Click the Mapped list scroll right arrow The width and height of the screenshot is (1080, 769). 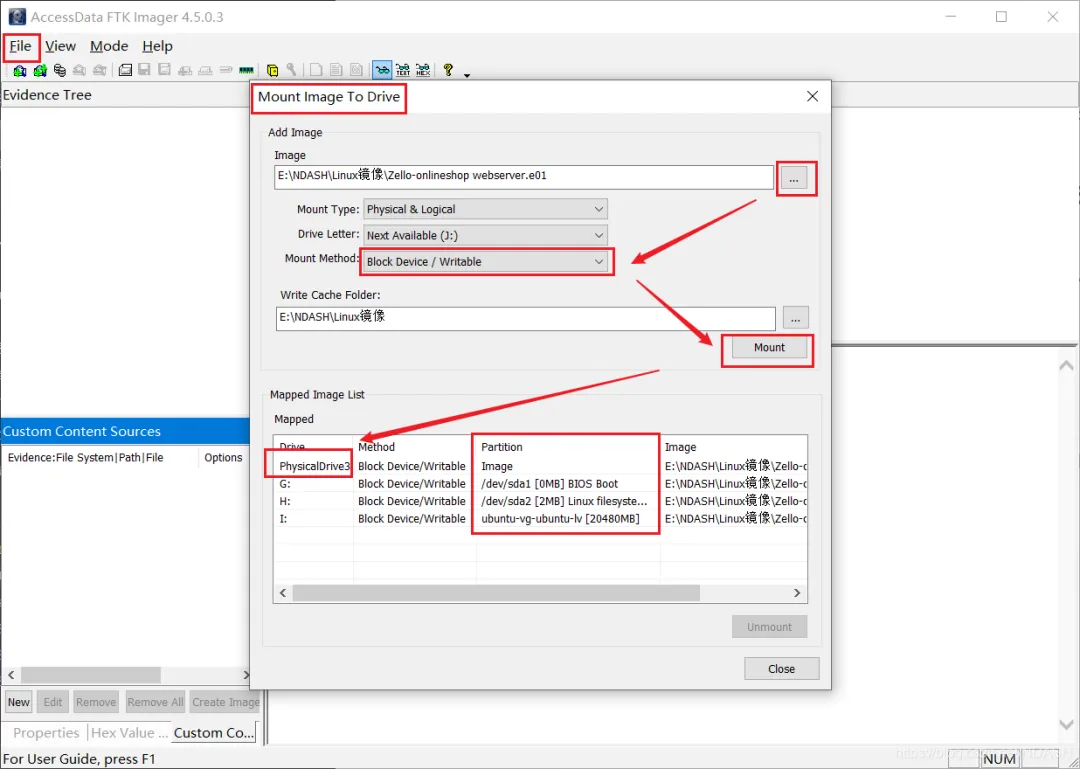point(797,593)
